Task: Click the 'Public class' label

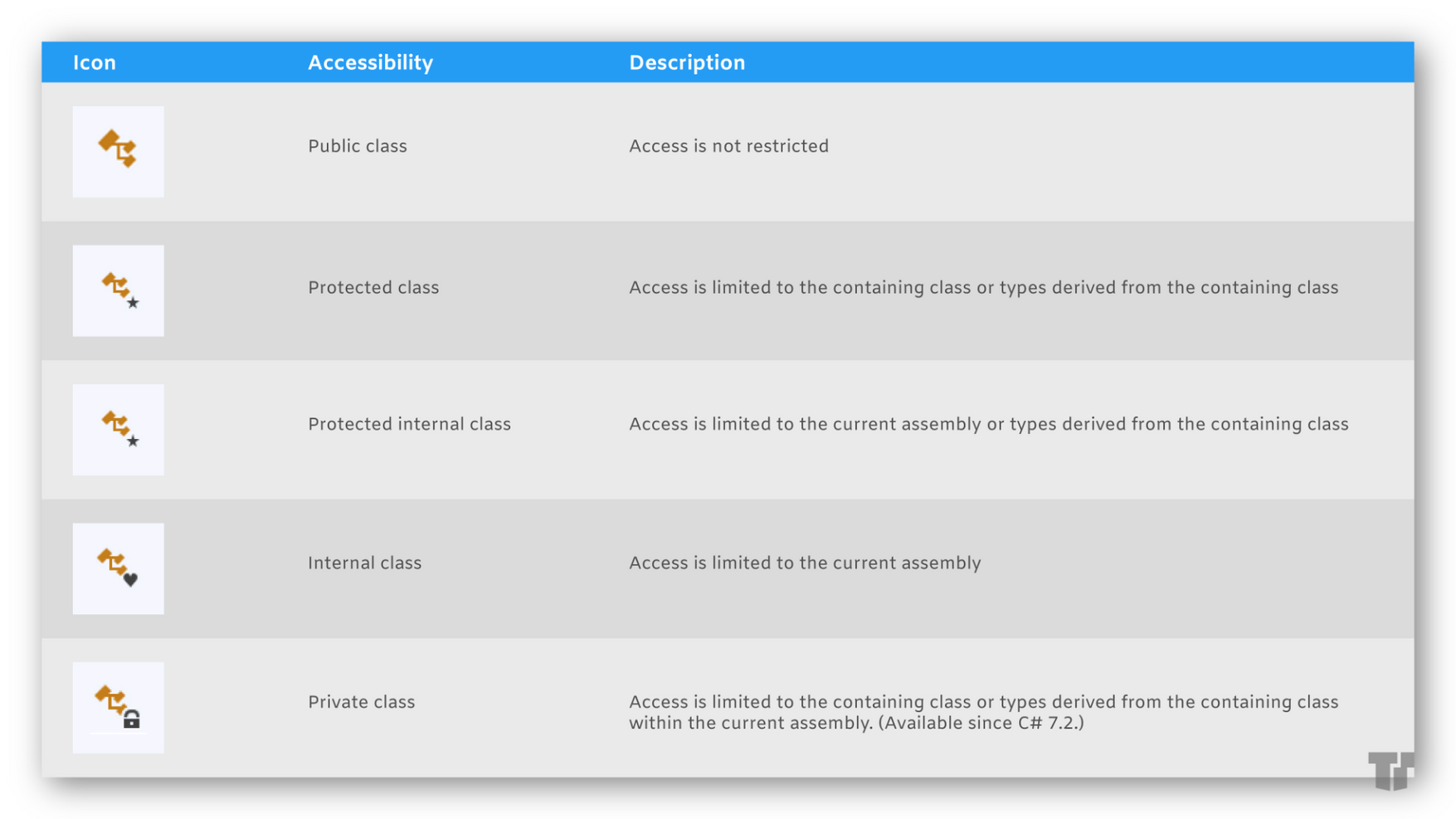Action: click(x=358, y=146)
